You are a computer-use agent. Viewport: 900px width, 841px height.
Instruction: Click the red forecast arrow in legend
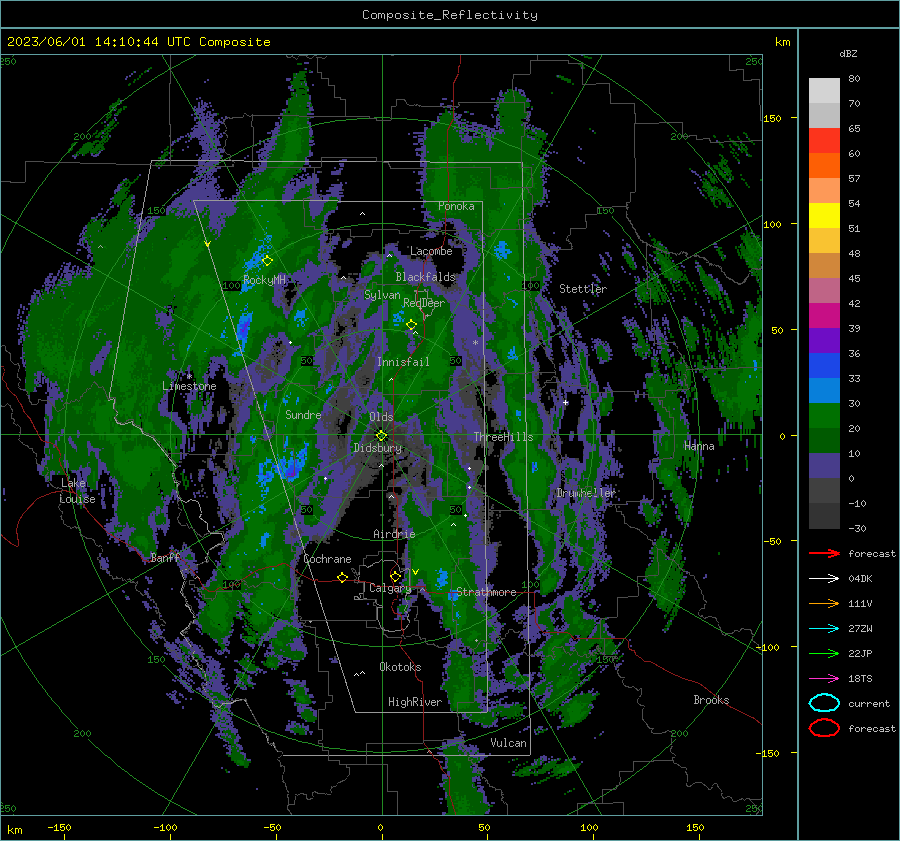point(824,553)
